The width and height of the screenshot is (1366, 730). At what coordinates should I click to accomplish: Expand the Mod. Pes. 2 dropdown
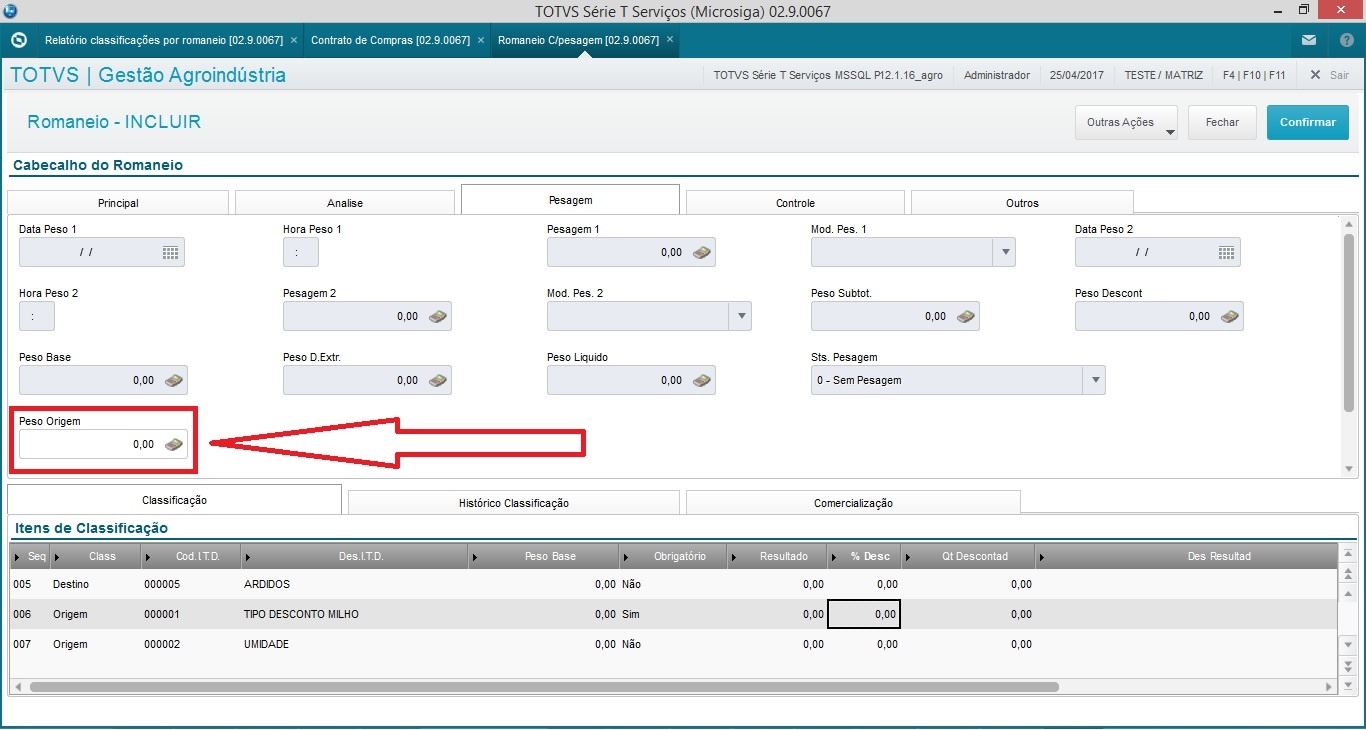(740, 317)
